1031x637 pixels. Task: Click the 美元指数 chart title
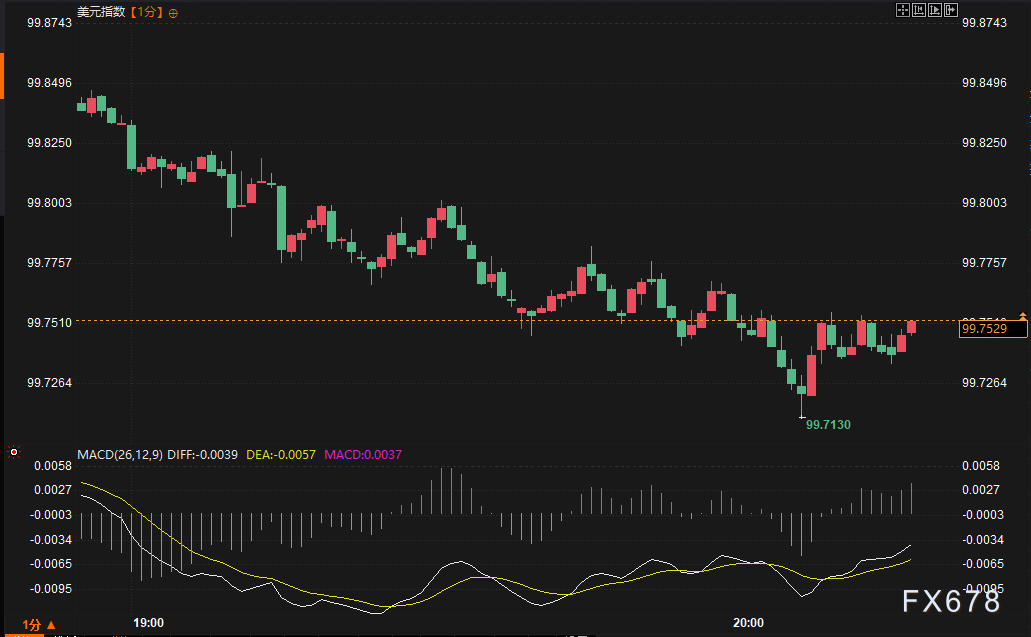pyautogui.click(x=101, y=12)
